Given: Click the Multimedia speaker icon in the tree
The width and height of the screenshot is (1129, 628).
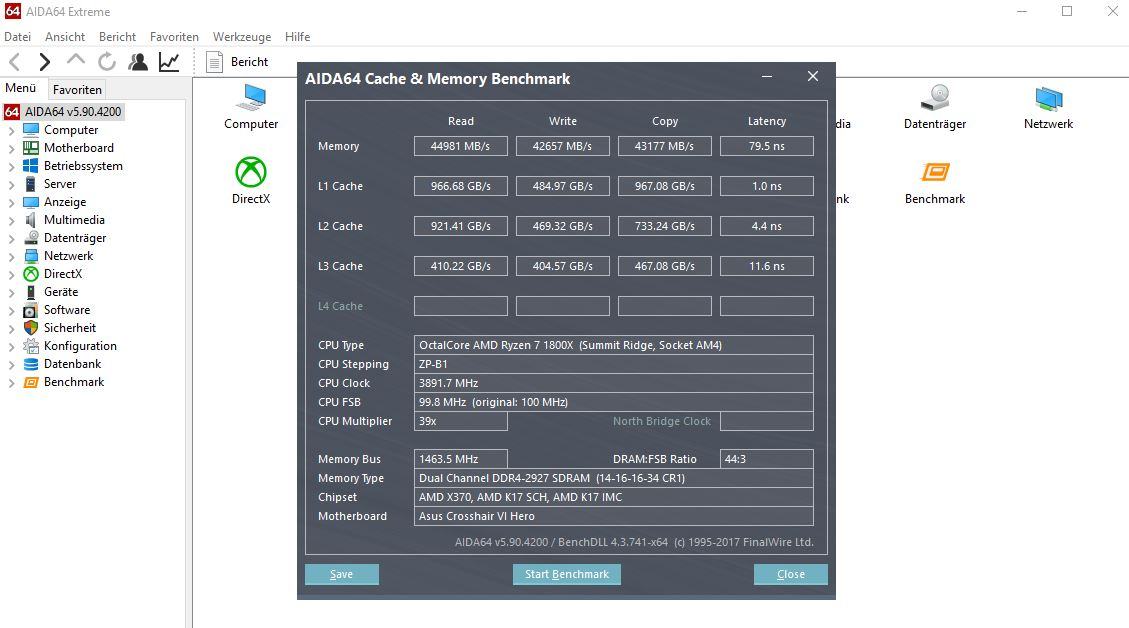Looking at the screenshot, I should coord(31,220).
